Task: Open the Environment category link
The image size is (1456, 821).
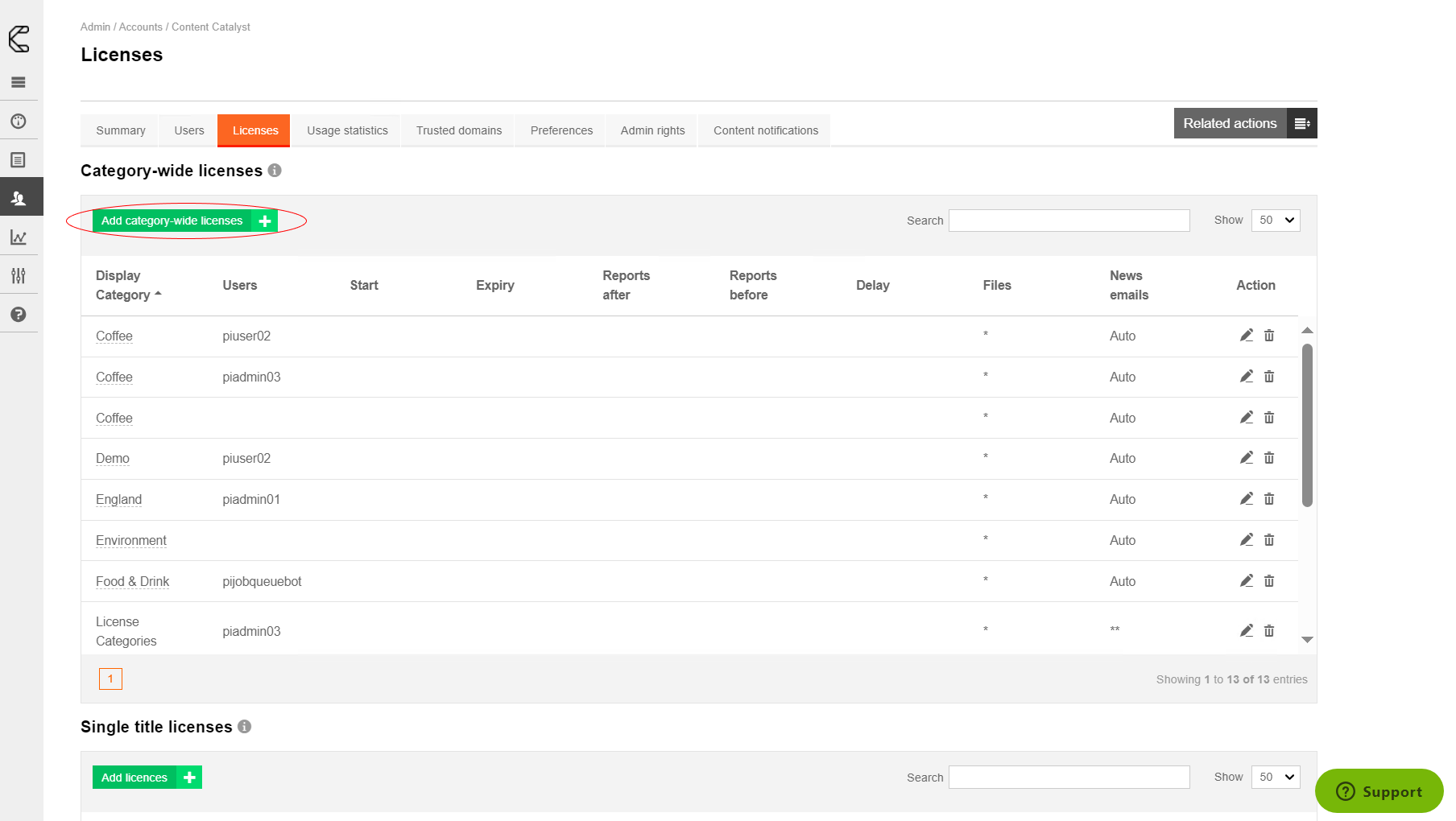Action: click(131, 541)
